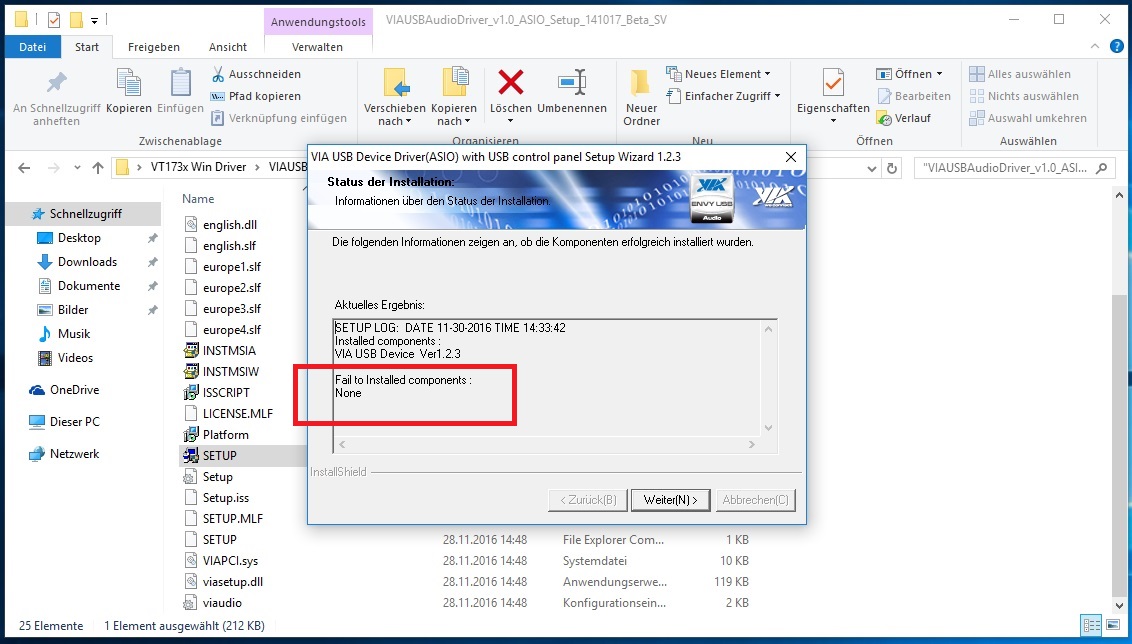1132x644 pixels.
Task: Open Explorer help question mark
Action: pyautogui.click(x=1115, y=47)
